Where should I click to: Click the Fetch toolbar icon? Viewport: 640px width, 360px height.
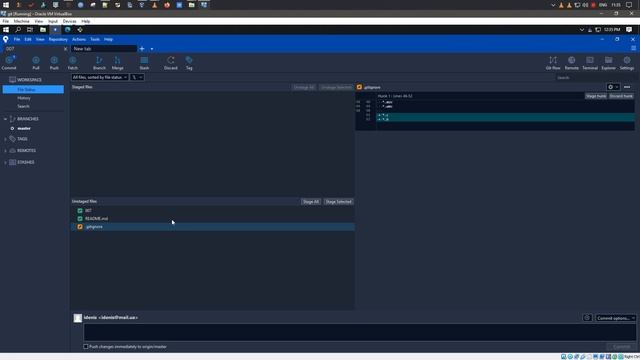coord(73,63)
